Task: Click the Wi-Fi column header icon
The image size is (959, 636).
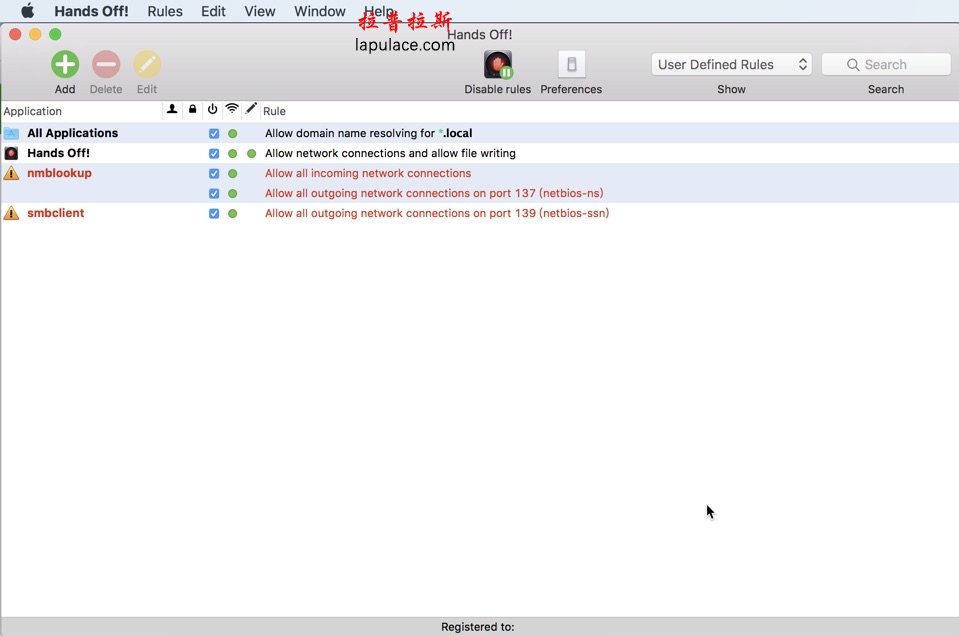Action: tap(232, 110)
